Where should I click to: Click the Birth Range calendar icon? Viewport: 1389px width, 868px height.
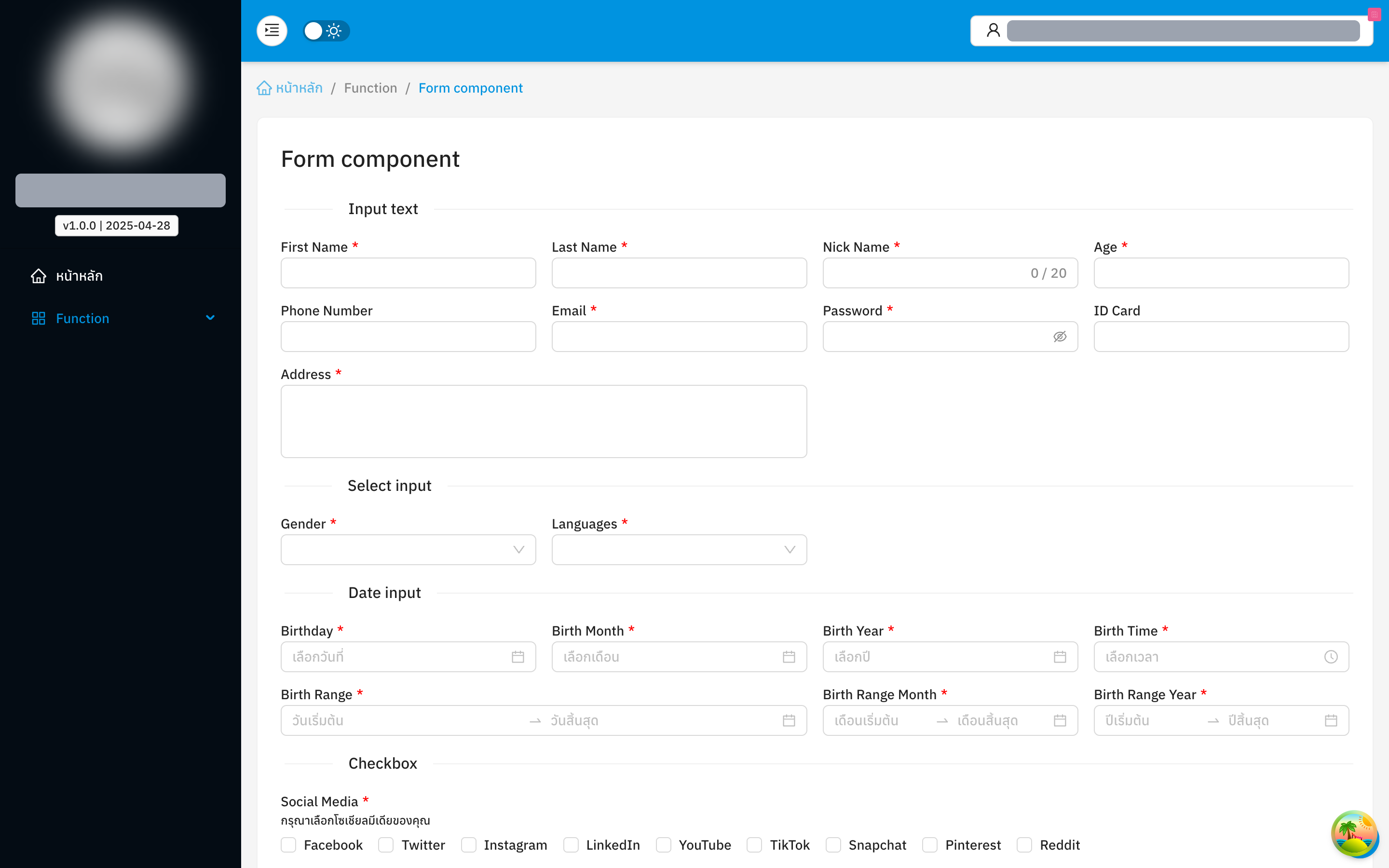pos(789,720)
